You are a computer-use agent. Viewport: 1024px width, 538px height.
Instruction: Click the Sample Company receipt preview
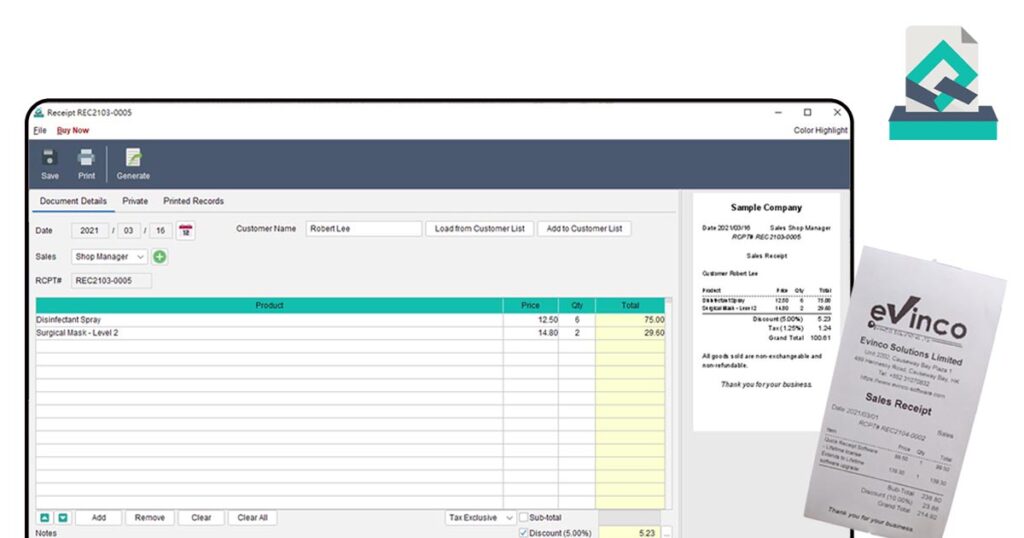click(766, 311)
